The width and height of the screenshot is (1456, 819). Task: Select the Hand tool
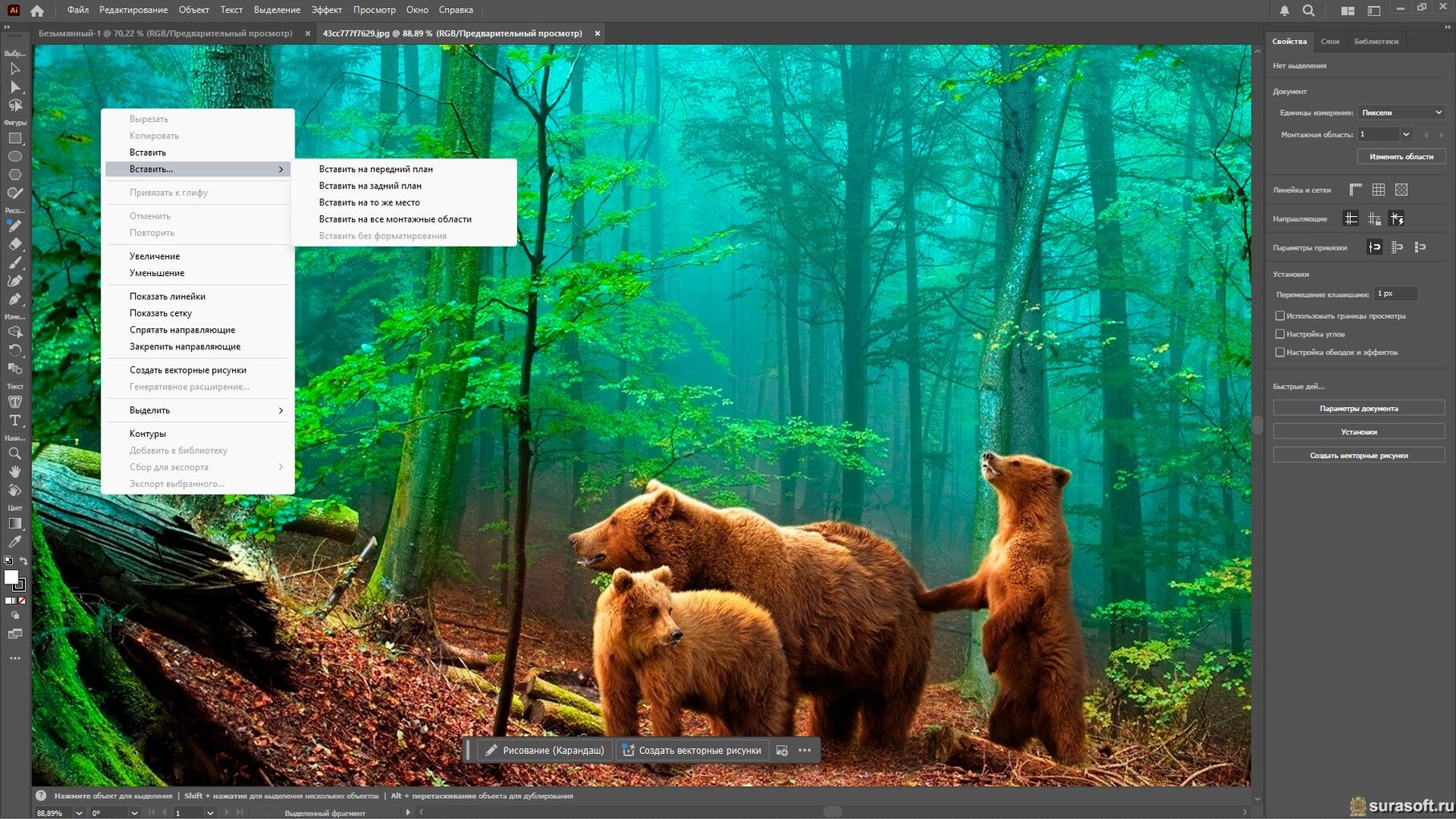pos(14,472)
